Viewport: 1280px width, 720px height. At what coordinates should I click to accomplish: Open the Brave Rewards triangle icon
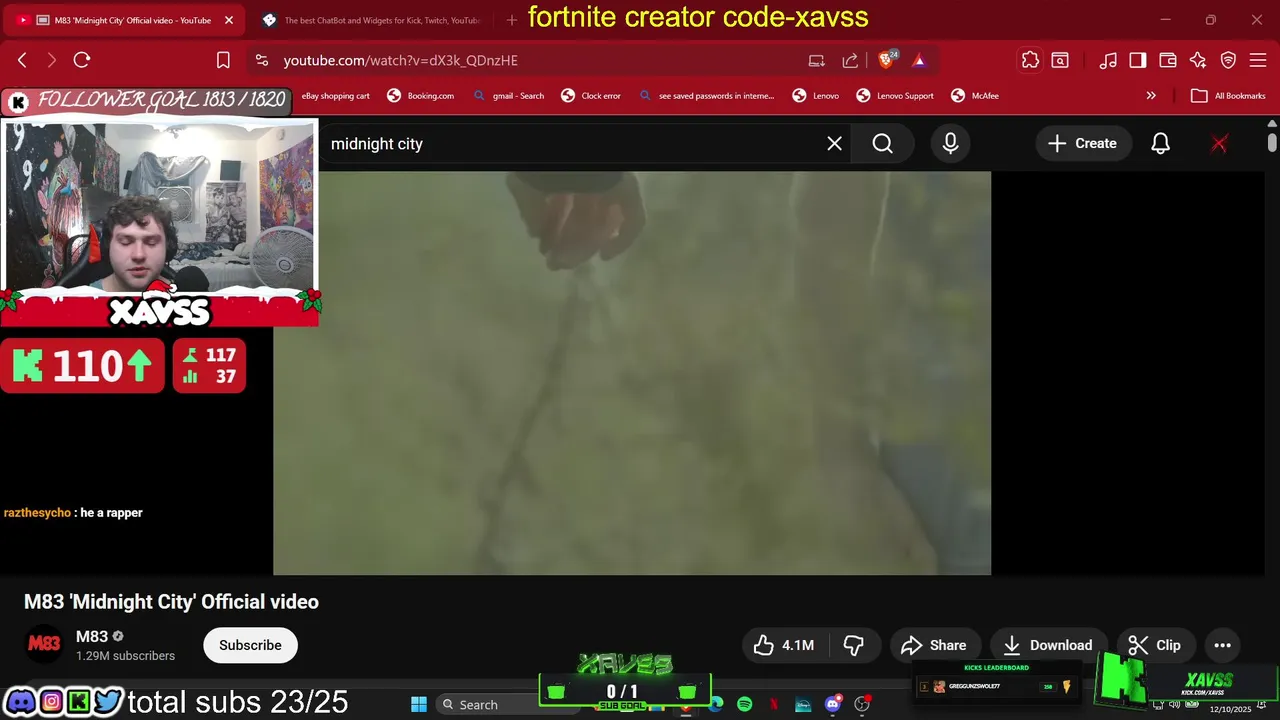919,60
